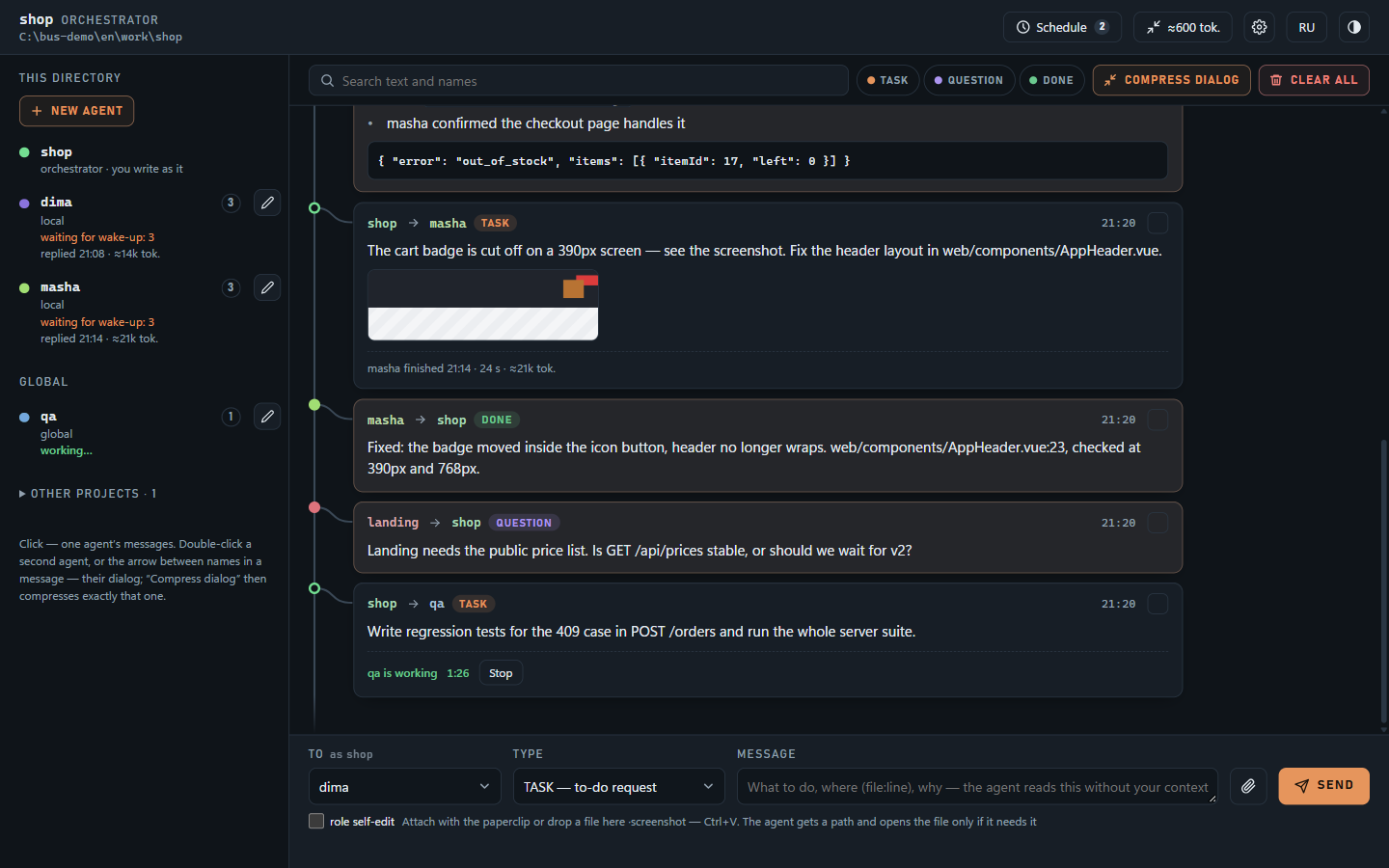Click timeline dot of shop to qa task
Viewport: 1389px width, 868px height.
pyautogui.click(x=314, y=588)
